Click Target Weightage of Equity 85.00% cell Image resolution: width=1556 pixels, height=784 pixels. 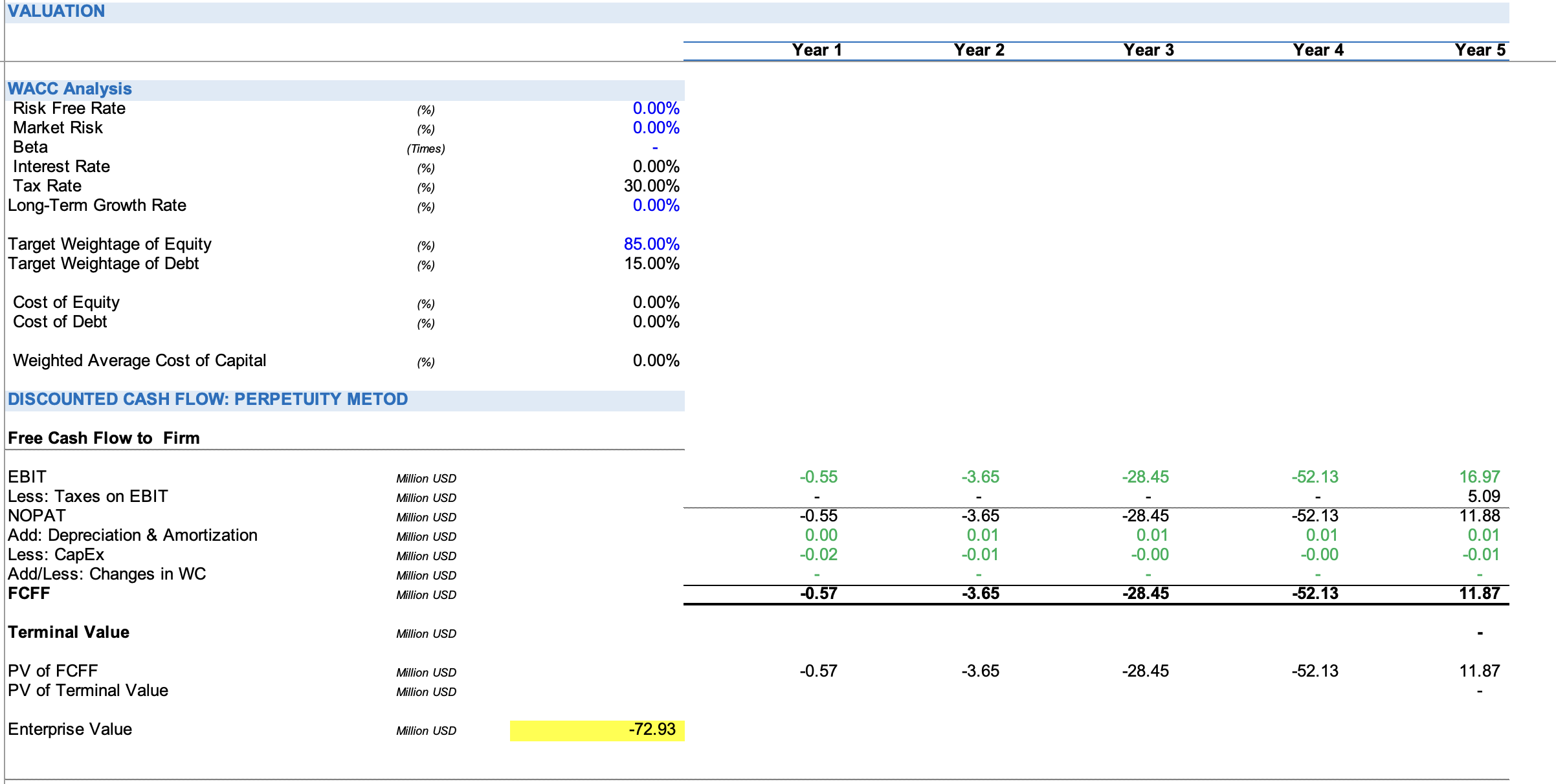coord(651,245)
